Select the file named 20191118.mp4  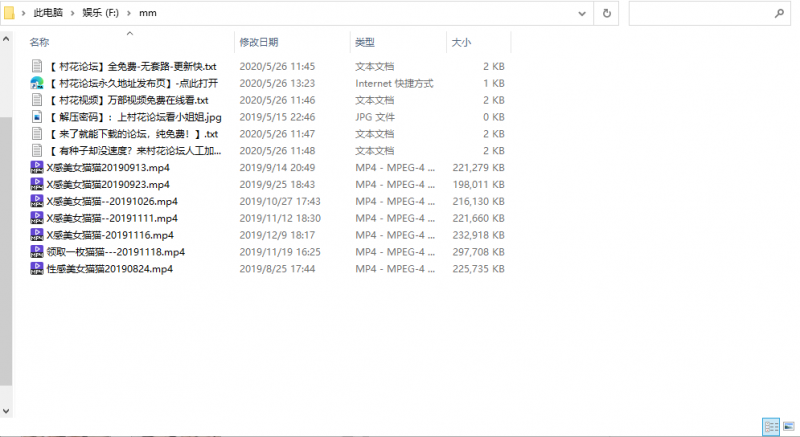click(115, 252)
